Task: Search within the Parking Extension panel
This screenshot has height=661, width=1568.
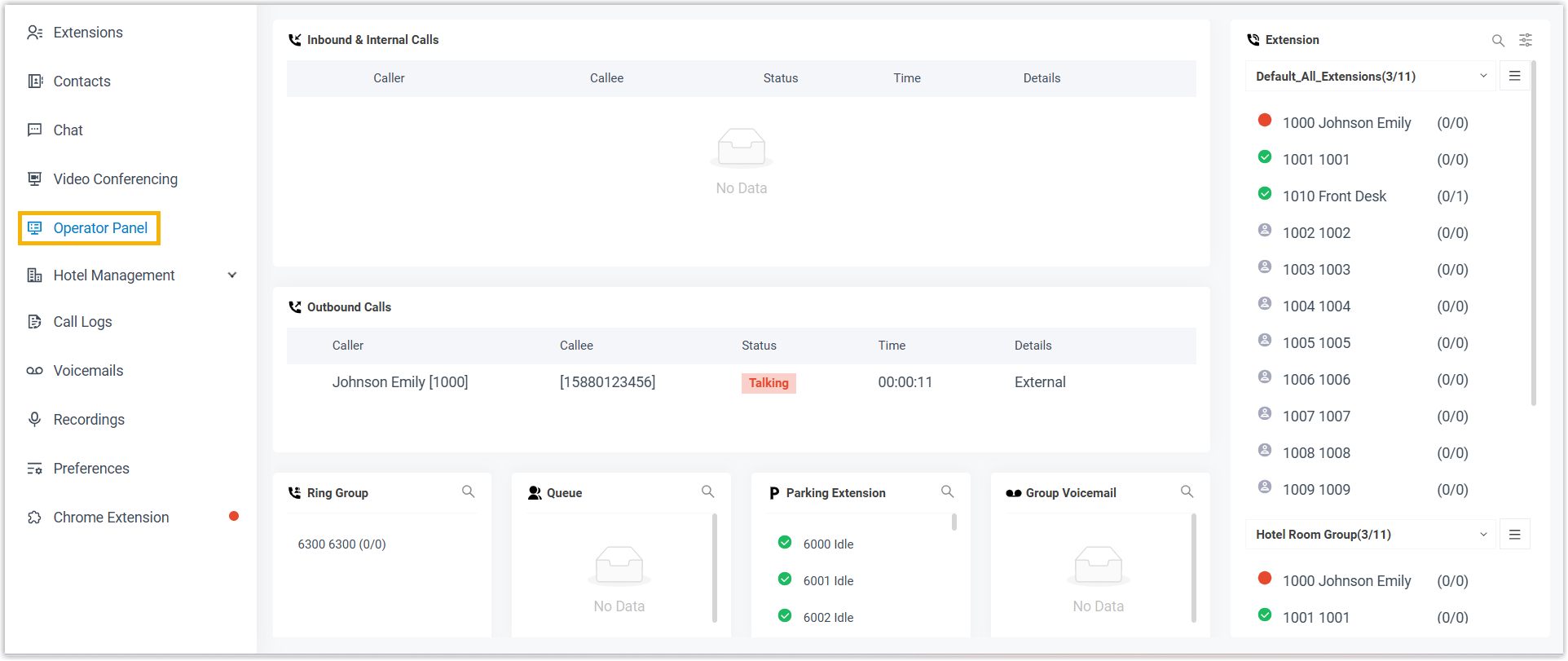Action: (947, 491)
